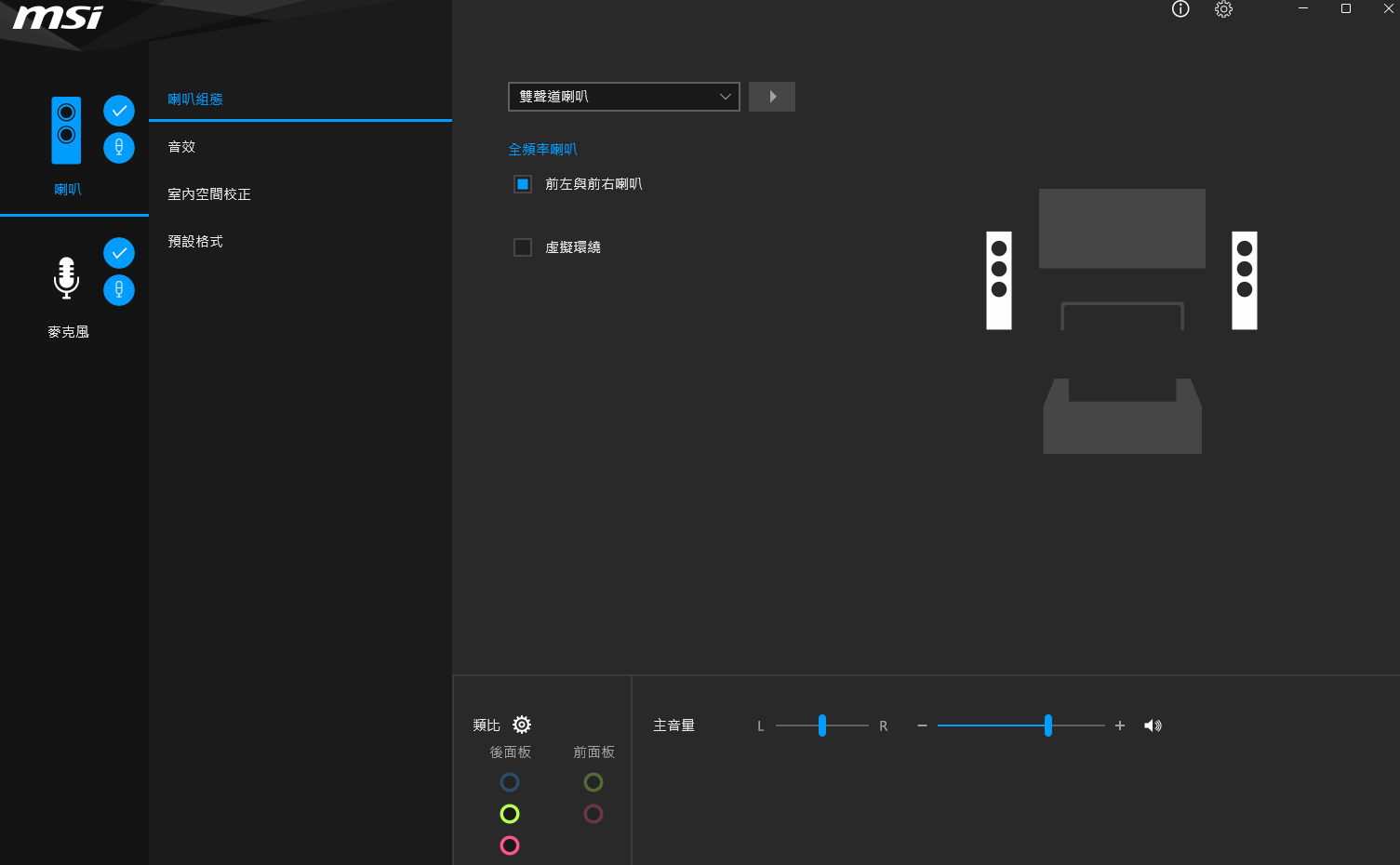
Task: Open the application settings gear
Action: [1223, 10]
